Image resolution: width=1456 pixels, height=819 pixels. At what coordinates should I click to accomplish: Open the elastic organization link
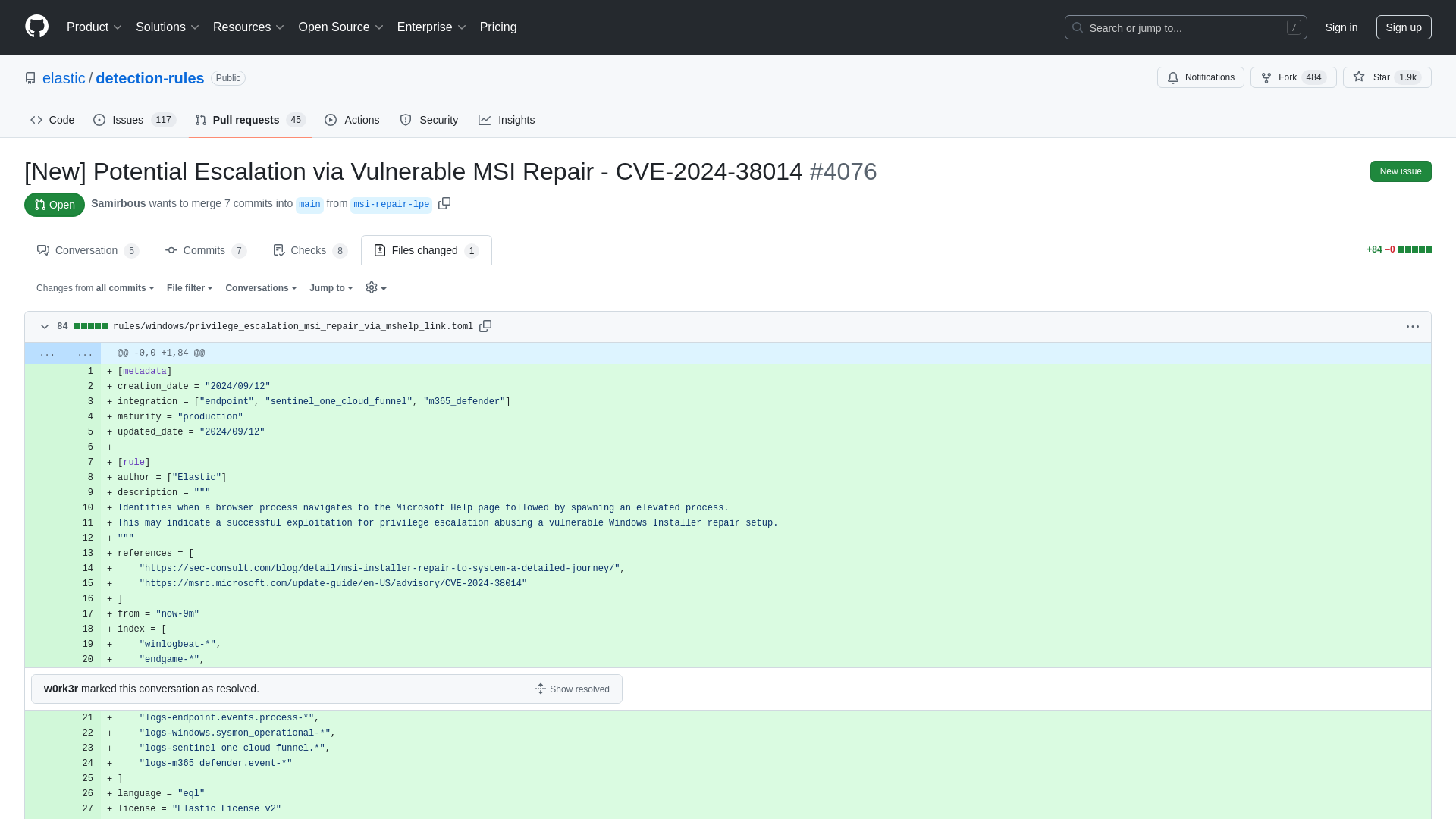tap(64, 78)
